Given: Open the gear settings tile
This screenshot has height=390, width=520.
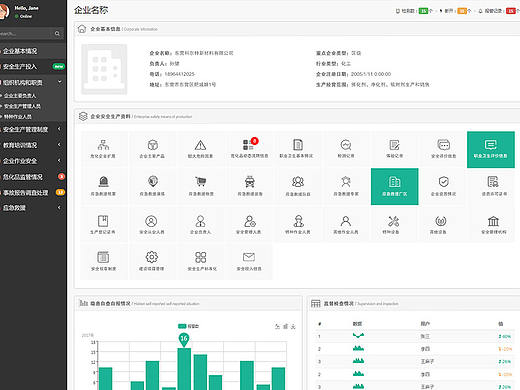Looking at the screenshot, I should coord(152,261).
